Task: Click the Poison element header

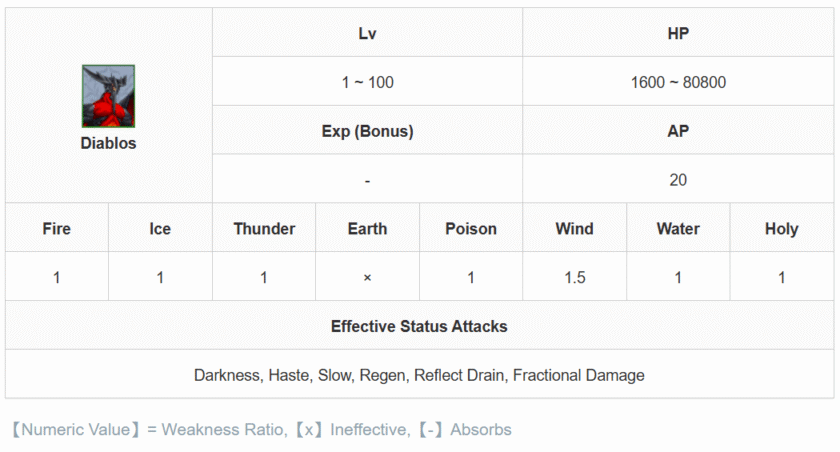Action: pos(471,229)
